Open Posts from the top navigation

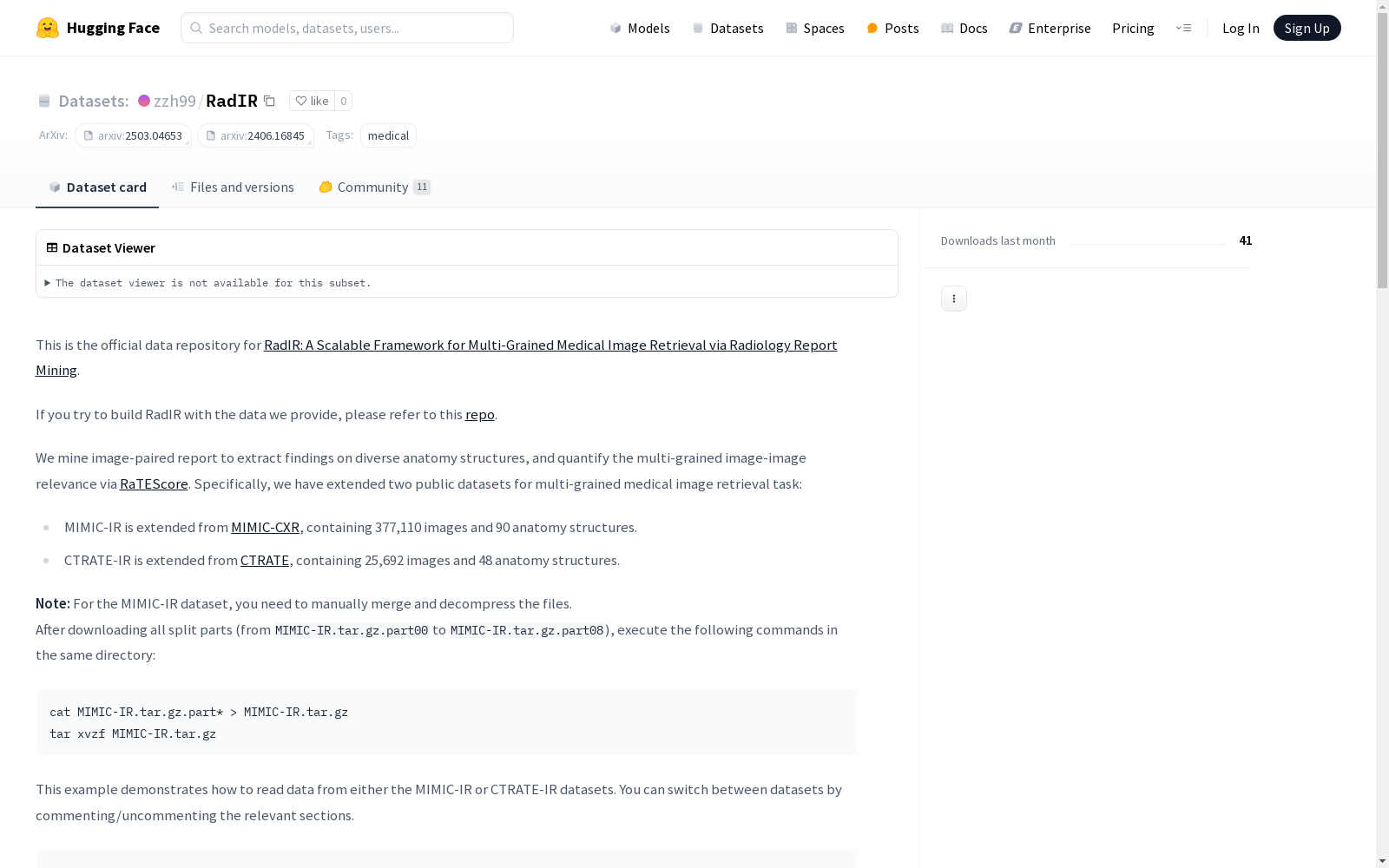tap(892, 28)
